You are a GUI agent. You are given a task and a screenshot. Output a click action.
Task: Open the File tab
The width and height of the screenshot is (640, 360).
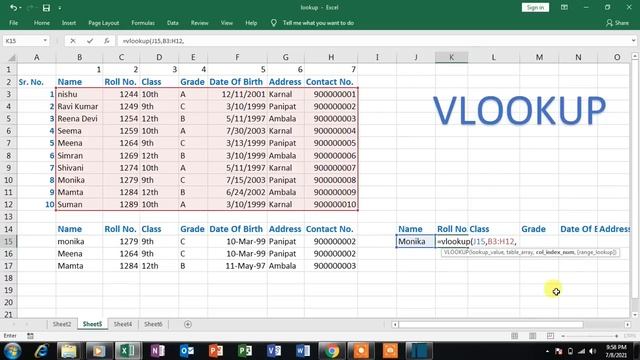pos(13,23)
